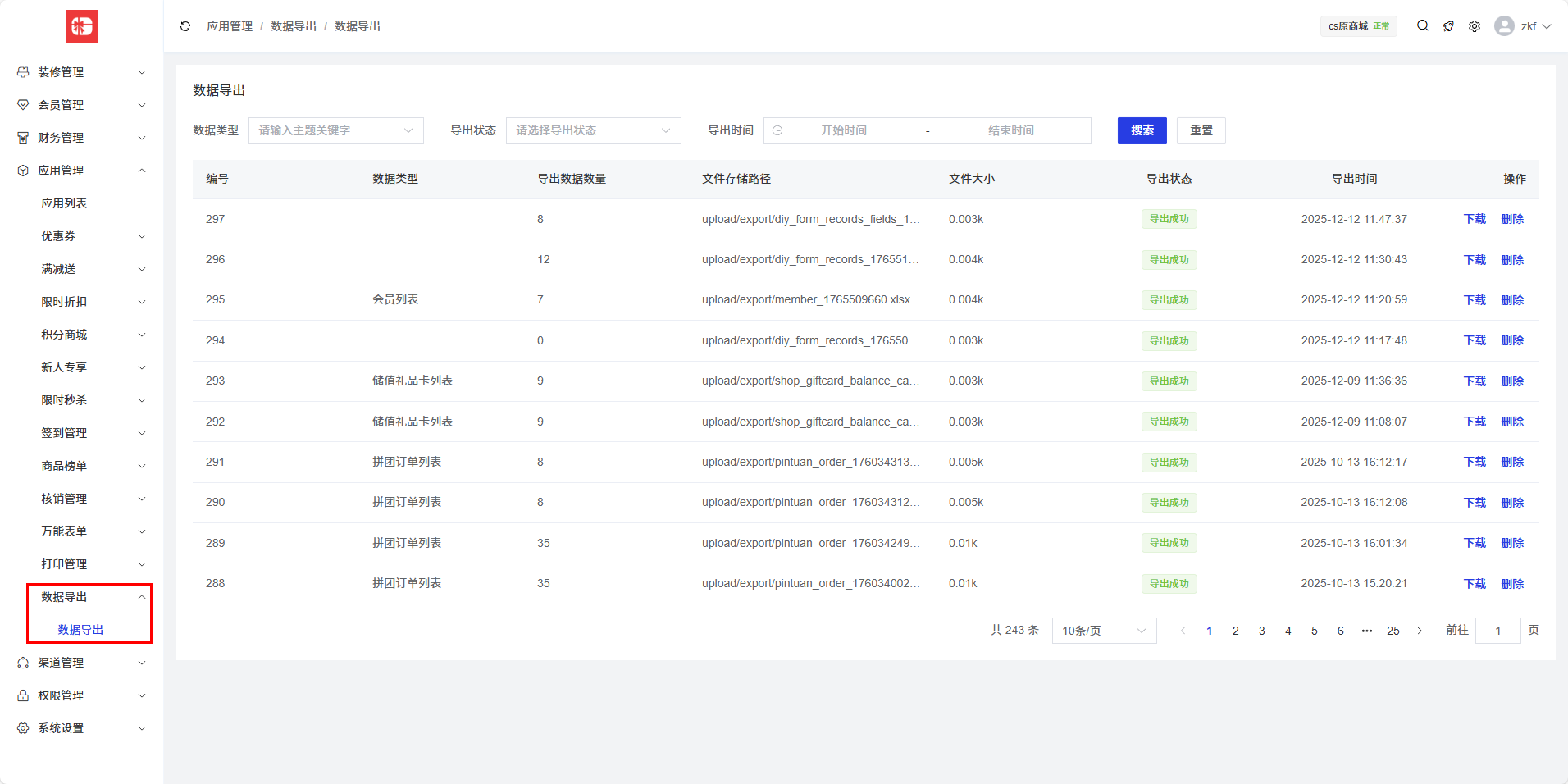Expand the 财务管理 sidebar menu
Image resolution: width=1568 pixels, height=784 pixels.
82,138
